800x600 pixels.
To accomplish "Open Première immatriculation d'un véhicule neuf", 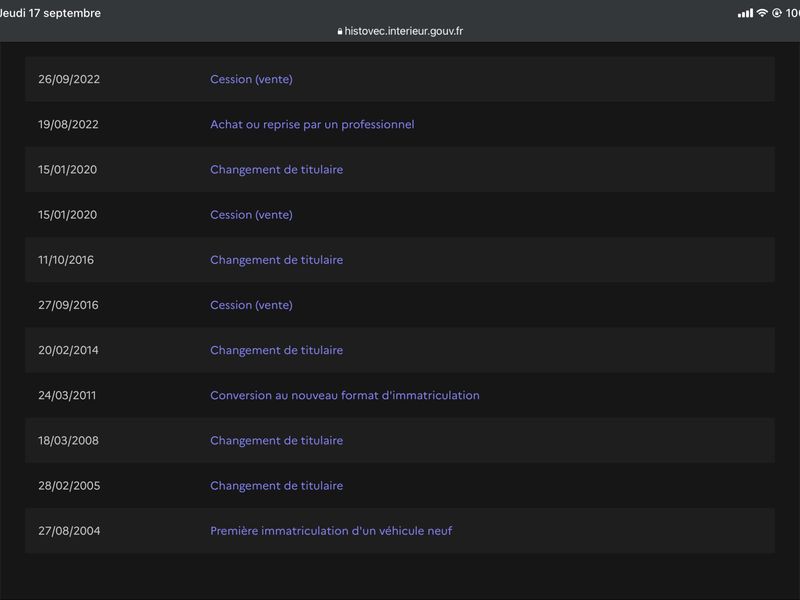I will (x=331, y=531).
